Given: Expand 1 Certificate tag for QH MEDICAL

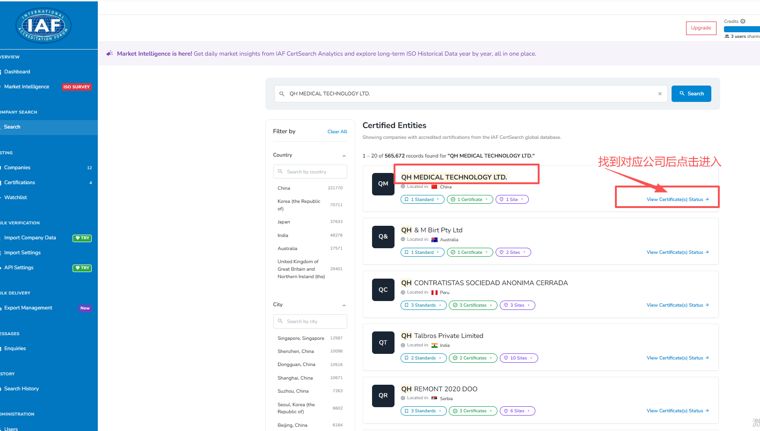Looking at the screenshot, I should point(470,200).
